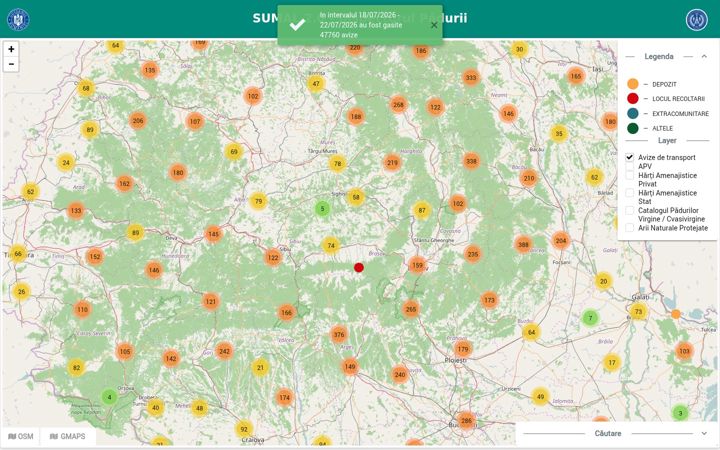Image resolution: width=720 pixels, height=450 pixels.
Task: Open the green cluster marker 7
Action: click(x=591, y=318)
